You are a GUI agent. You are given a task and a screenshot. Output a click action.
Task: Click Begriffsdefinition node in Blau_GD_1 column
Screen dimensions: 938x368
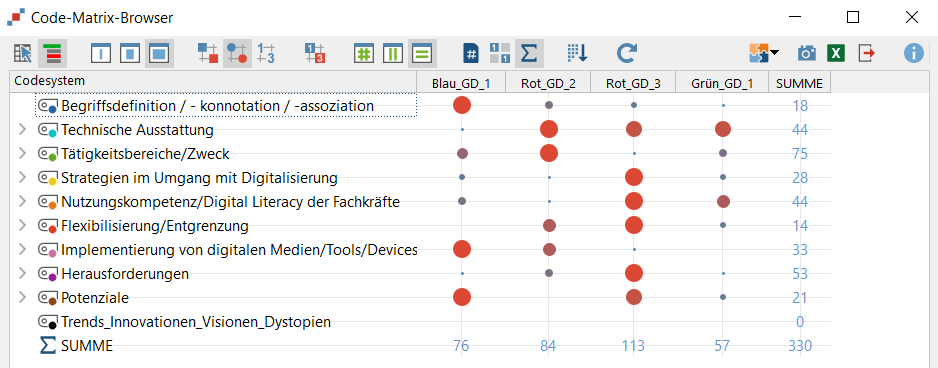(x=462, y=105)
